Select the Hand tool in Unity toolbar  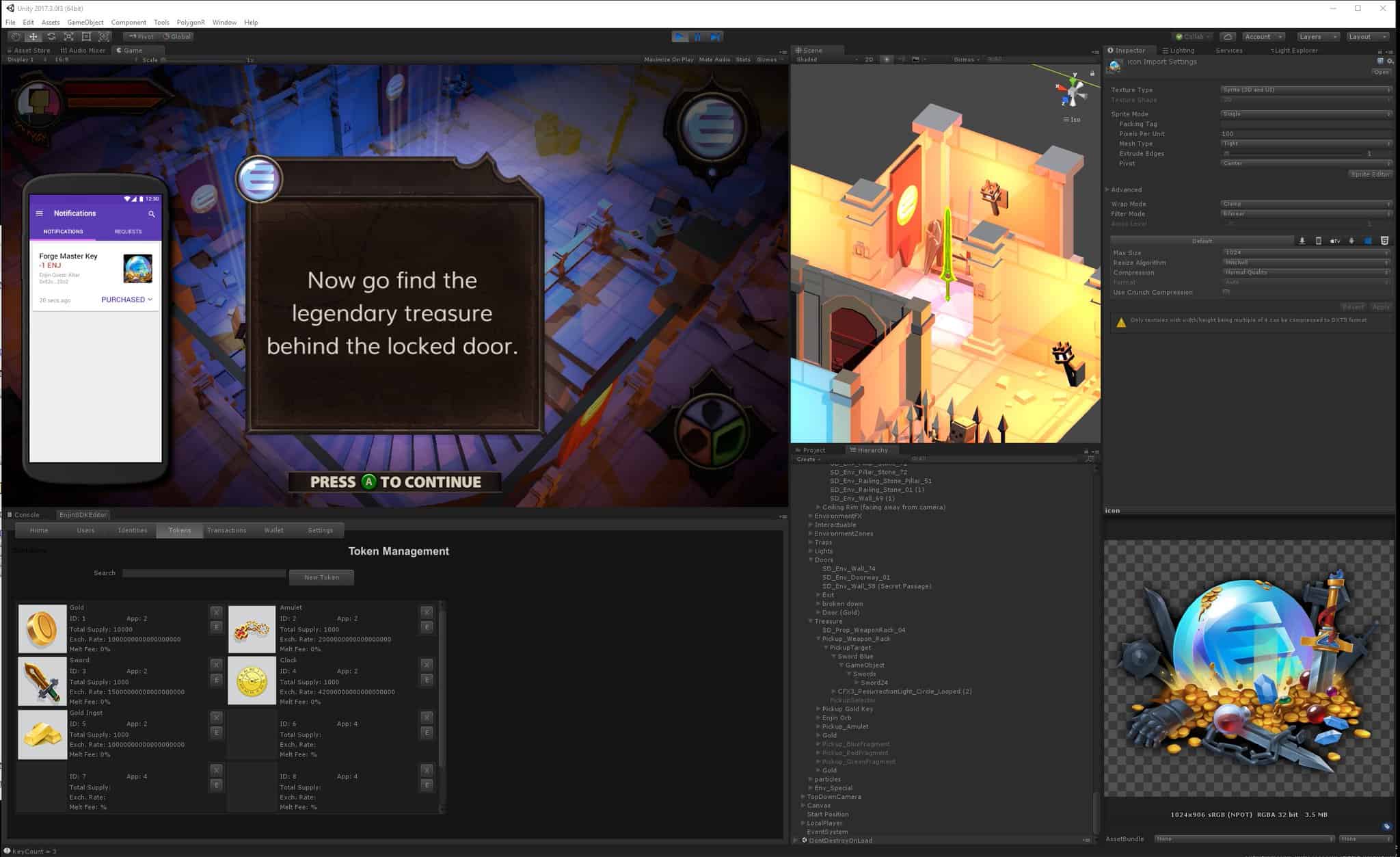[15, 37]
